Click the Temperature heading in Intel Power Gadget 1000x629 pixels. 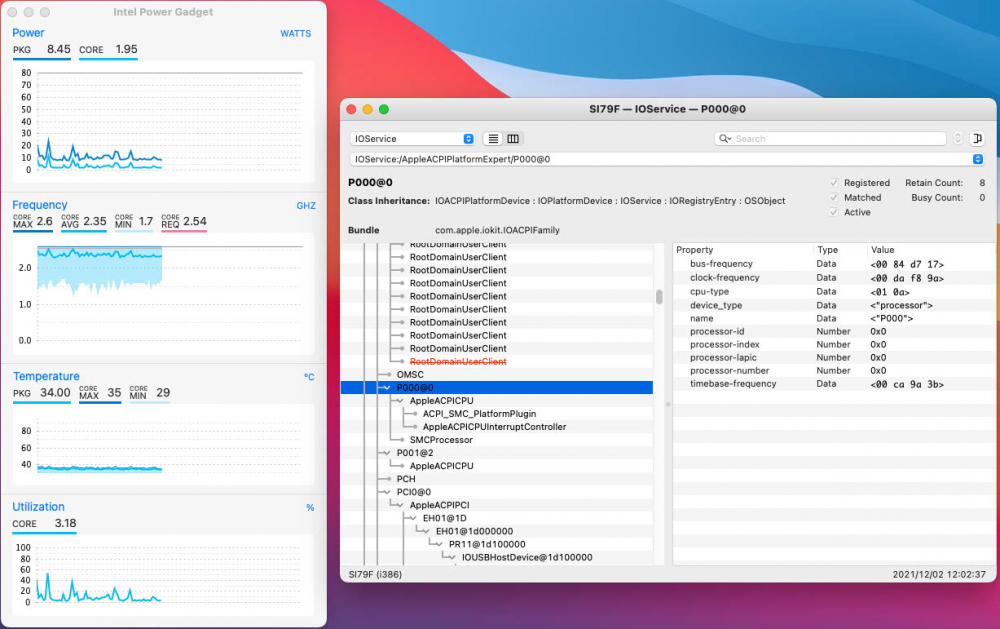click(46, 376)
